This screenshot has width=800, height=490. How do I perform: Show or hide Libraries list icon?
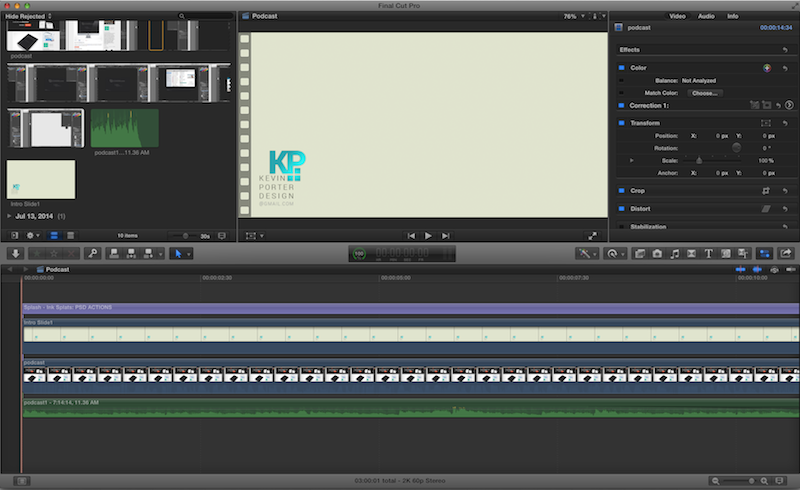(x=14, y=236)
